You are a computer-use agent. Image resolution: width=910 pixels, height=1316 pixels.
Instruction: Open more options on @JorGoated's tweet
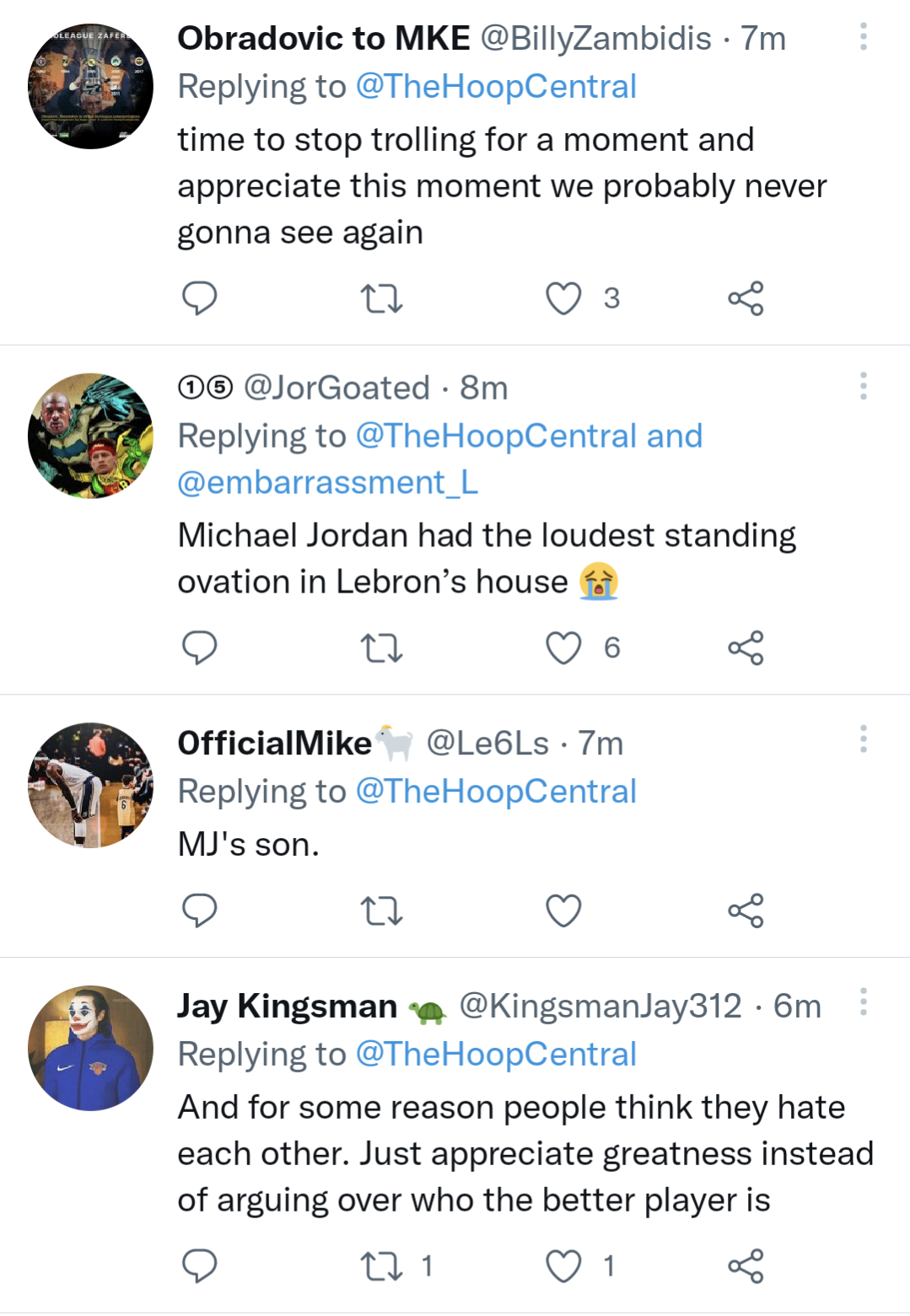pos(863,386)
